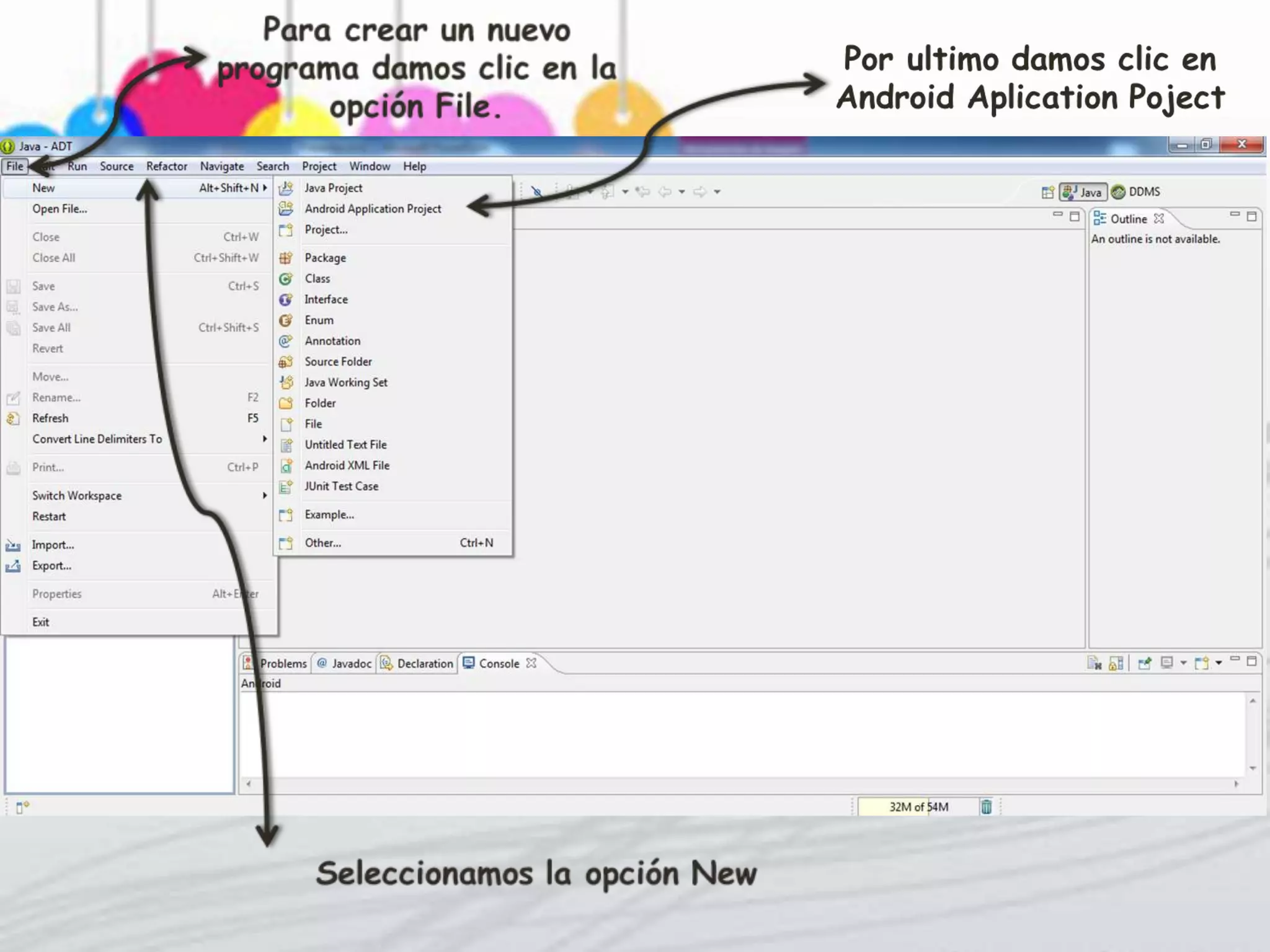This screenshot has height=952, width=1270.
Task: Open the Declaration tab
Action: 424,664
